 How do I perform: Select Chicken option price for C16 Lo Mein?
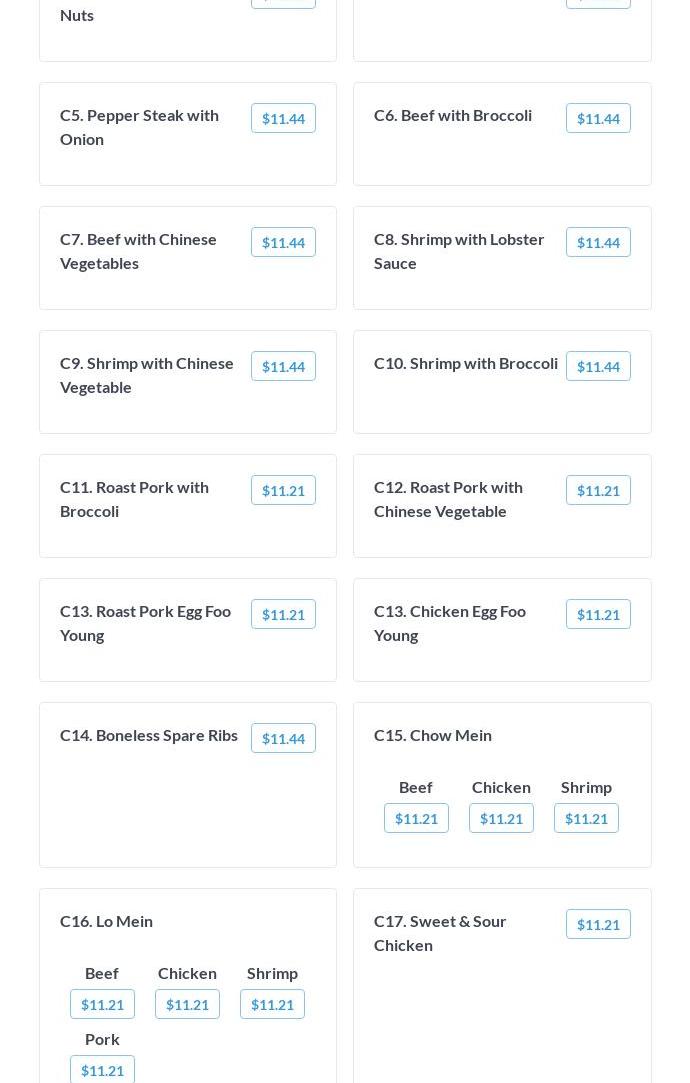187,1004
